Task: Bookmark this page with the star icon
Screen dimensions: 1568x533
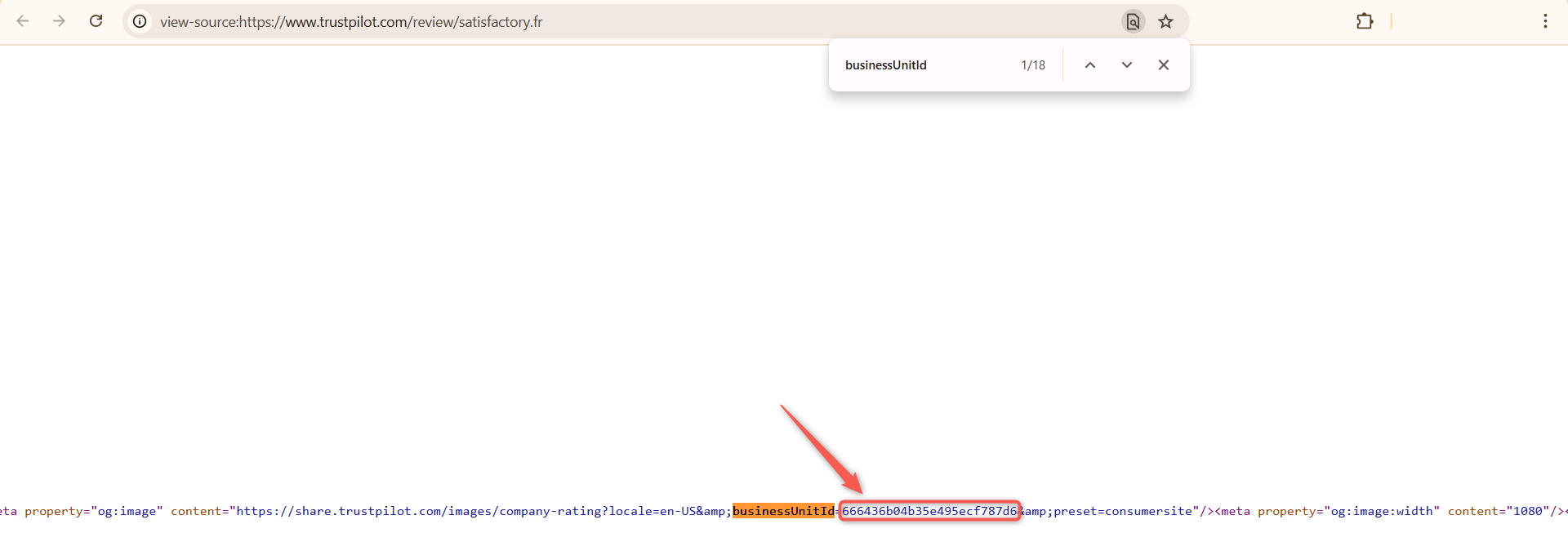Action: tap(1165, 21)
